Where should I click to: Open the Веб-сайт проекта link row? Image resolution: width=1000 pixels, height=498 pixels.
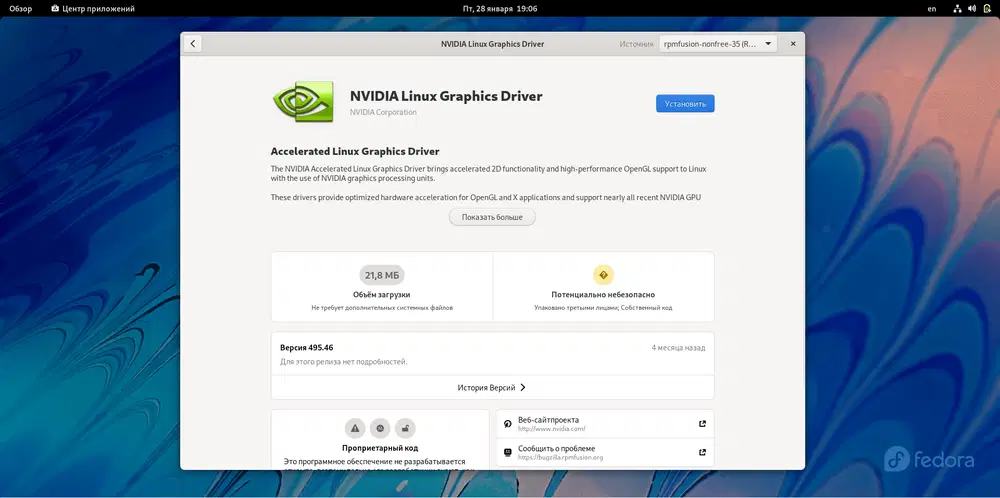(x=605, y=424)
